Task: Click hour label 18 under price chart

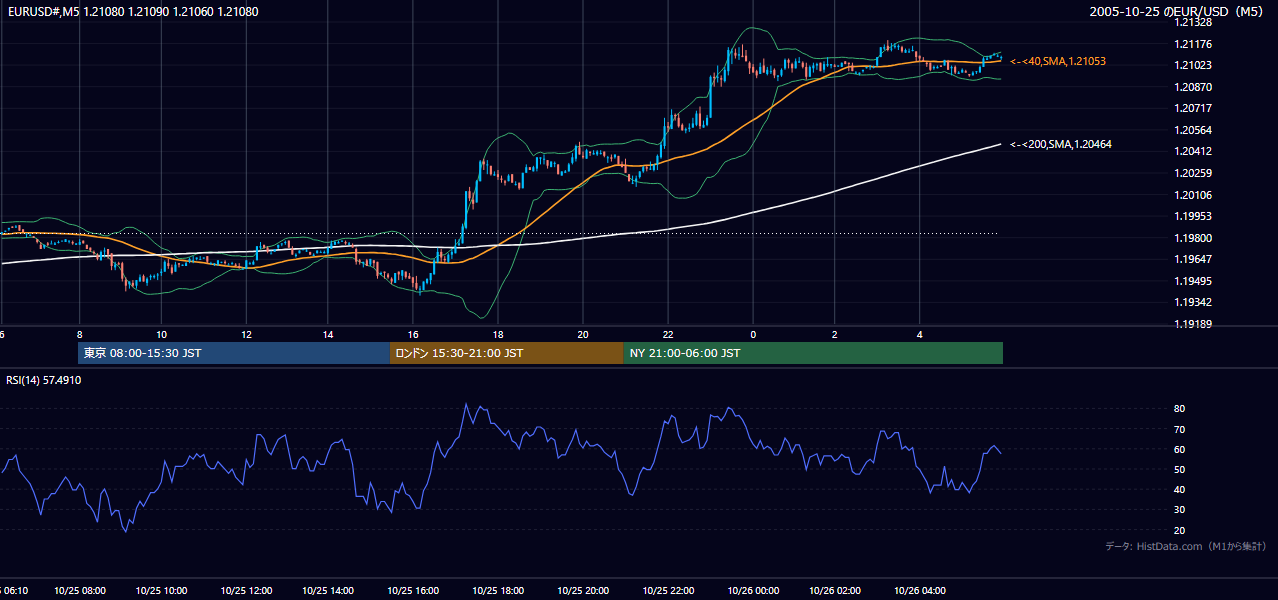Action: (498, 334)
